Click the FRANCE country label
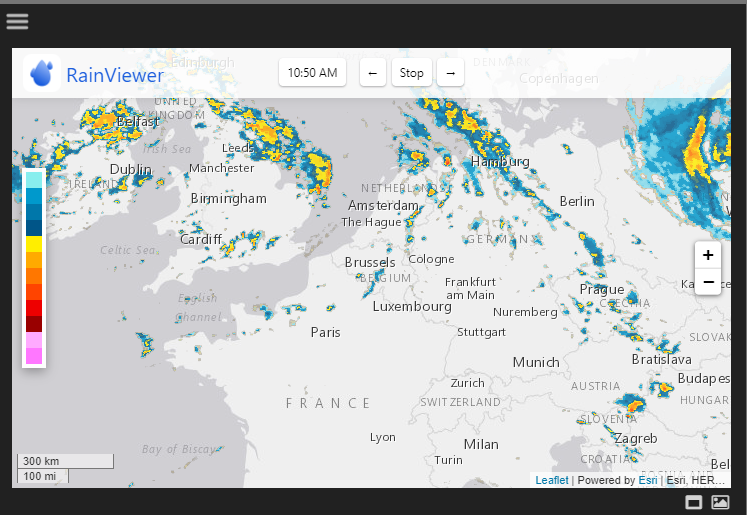Image resolution: width=747 pixels, height=515 pixels. pyautogui.click(x=328, y=404)
